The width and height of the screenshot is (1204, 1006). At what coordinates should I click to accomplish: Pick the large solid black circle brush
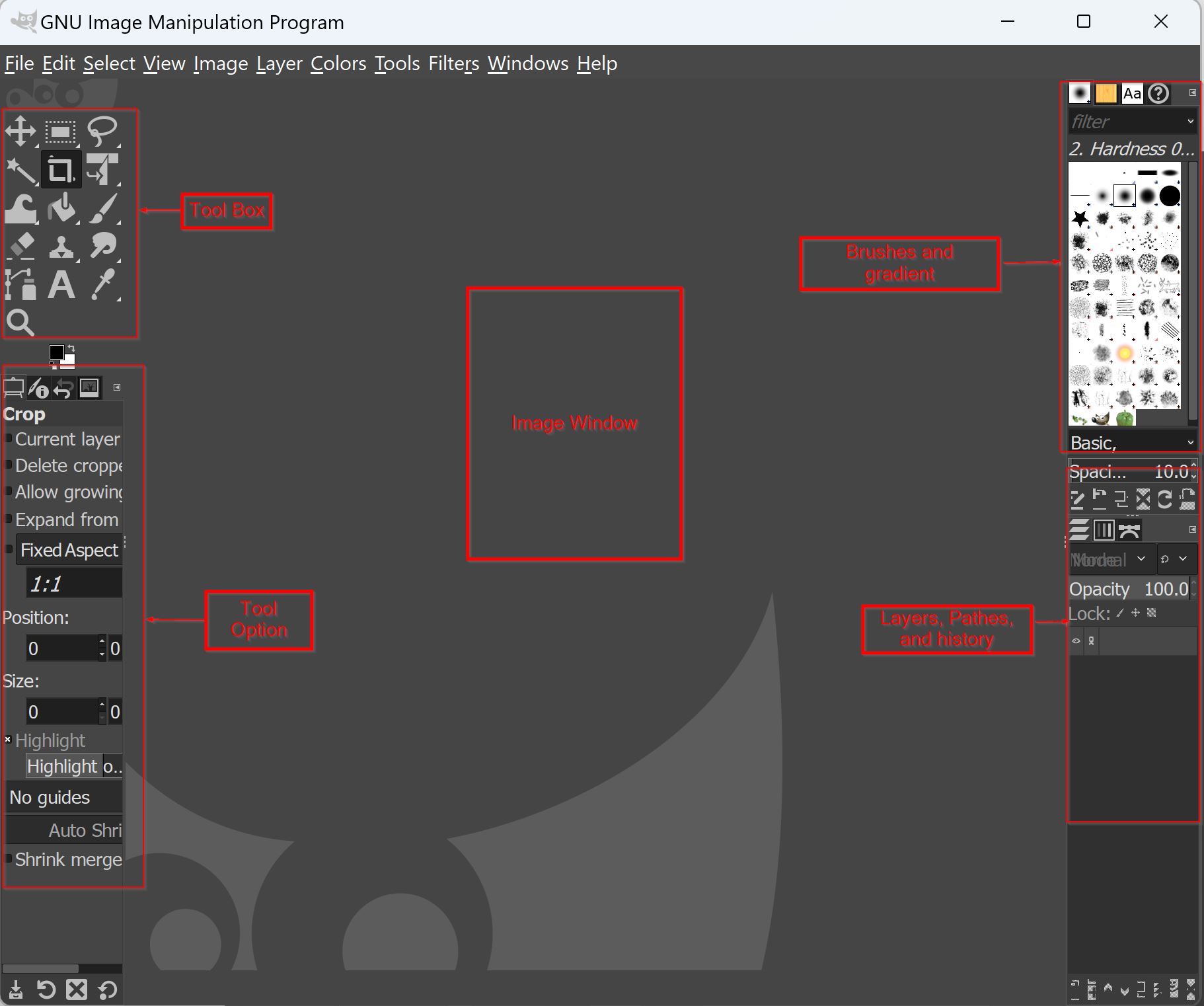tap(1170, 196)
